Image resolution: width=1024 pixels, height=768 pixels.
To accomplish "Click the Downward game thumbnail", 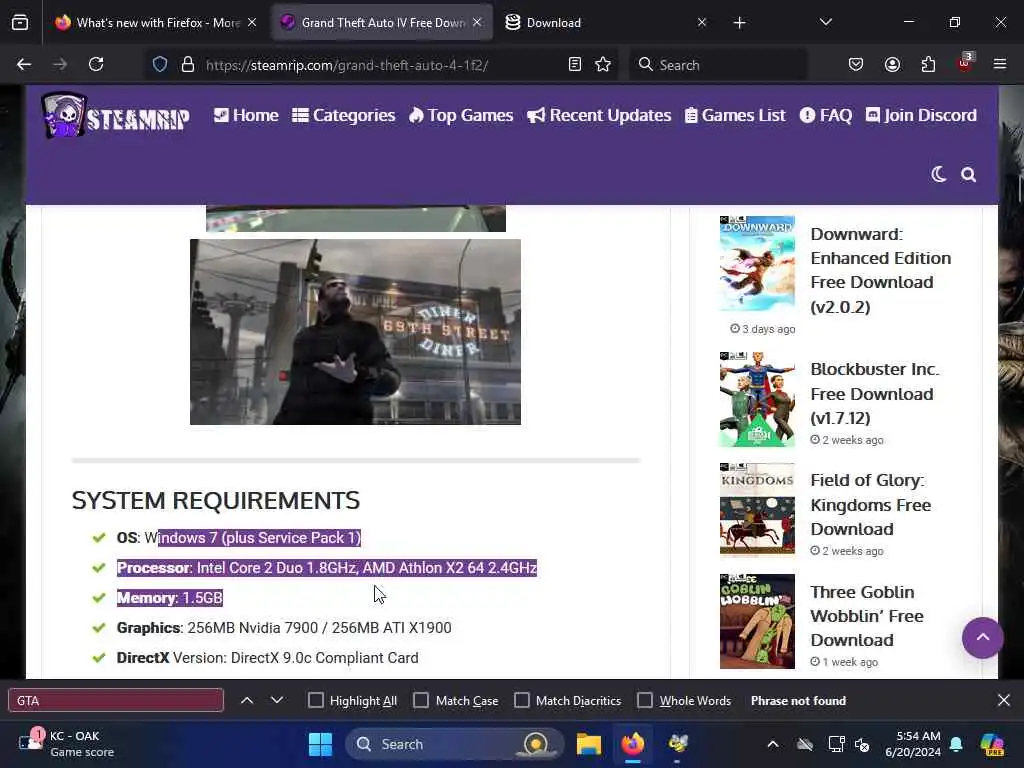I will (757, 263).
